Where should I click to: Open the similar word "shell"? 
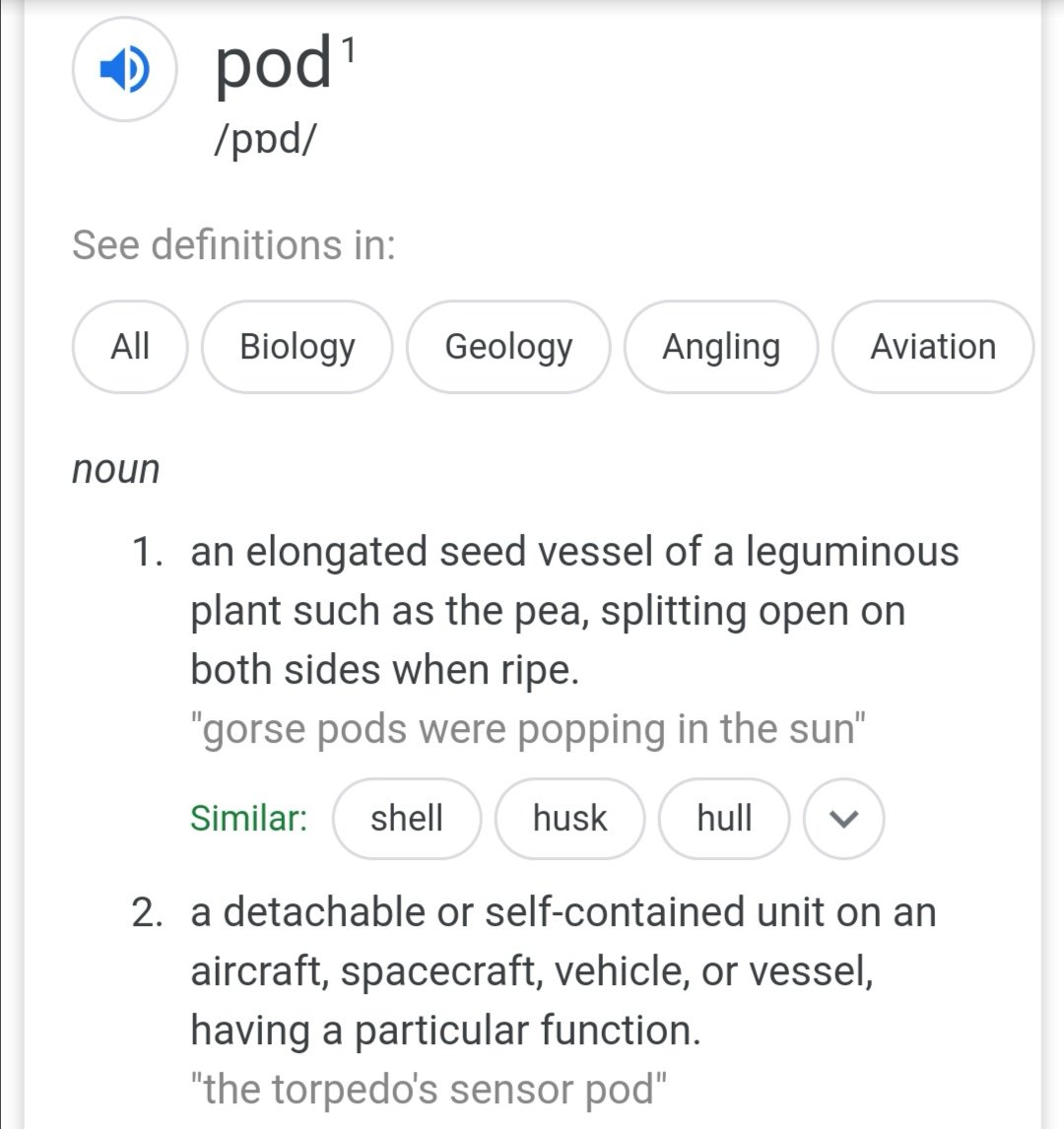[407, 819]
